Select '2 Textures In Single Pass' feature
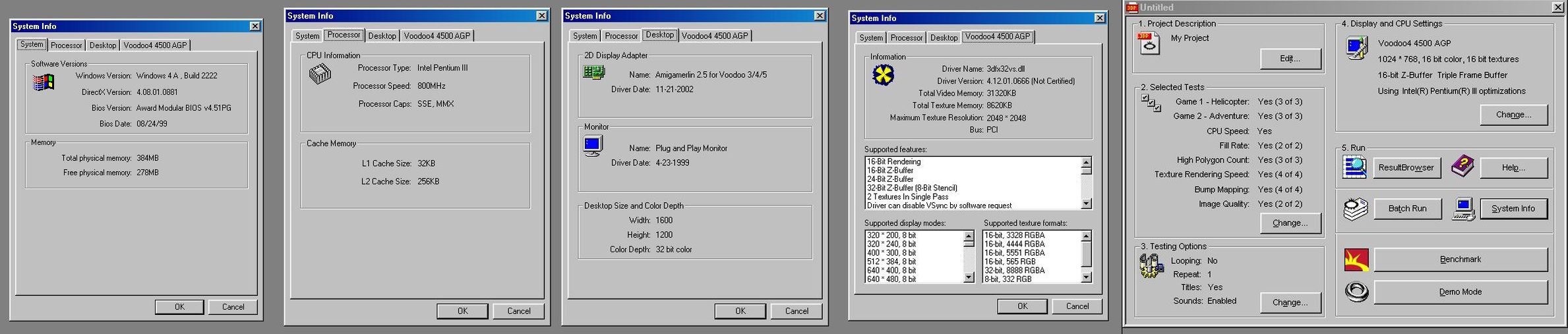Viewport: 1568px width, 334px height. click(907, 197)
